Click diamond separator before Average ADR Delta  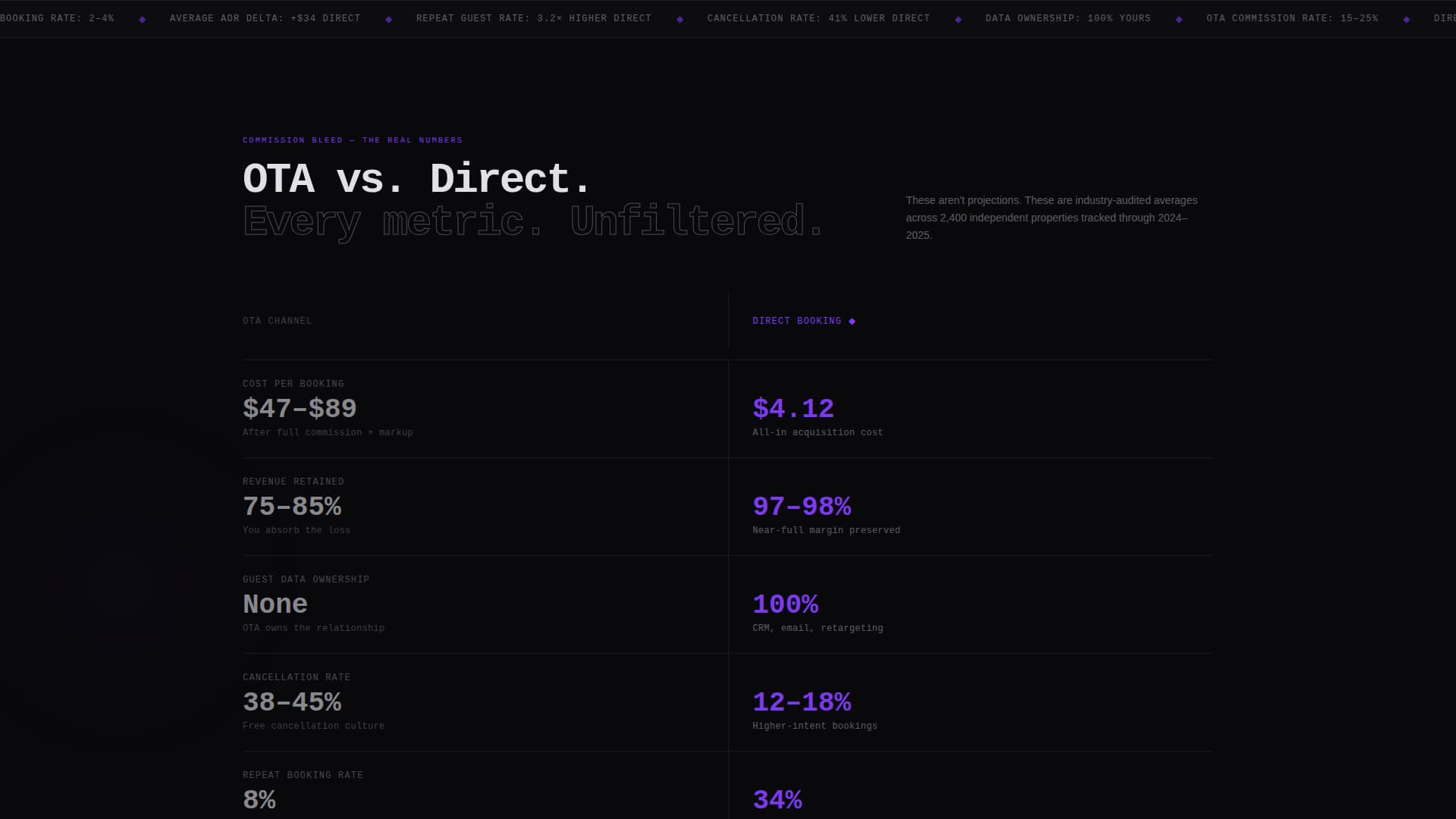point(142,20)
